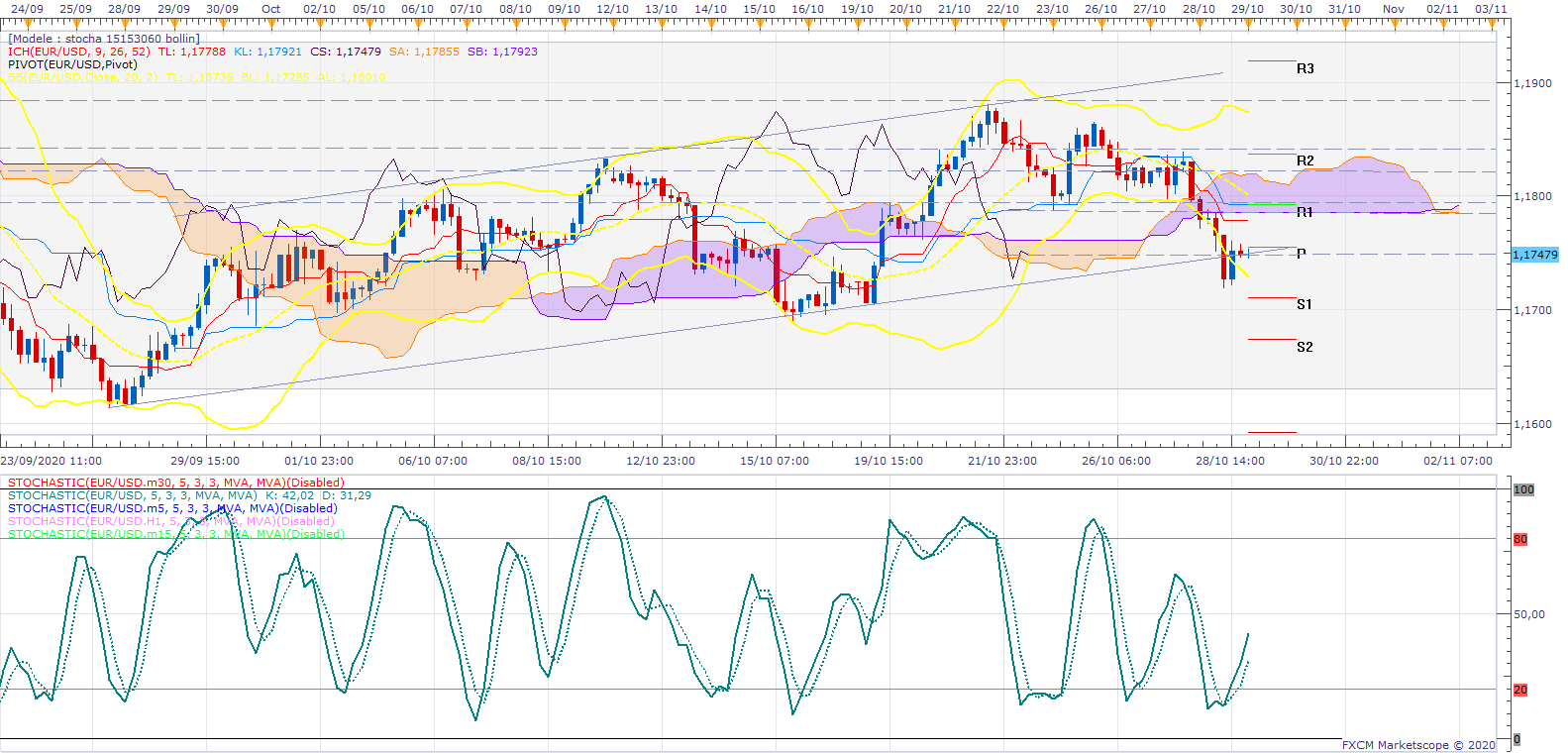This screenshot has height=753, width=1568.
Task: Click the 1,1800 price axis label
Action: tap(1533, 196)
